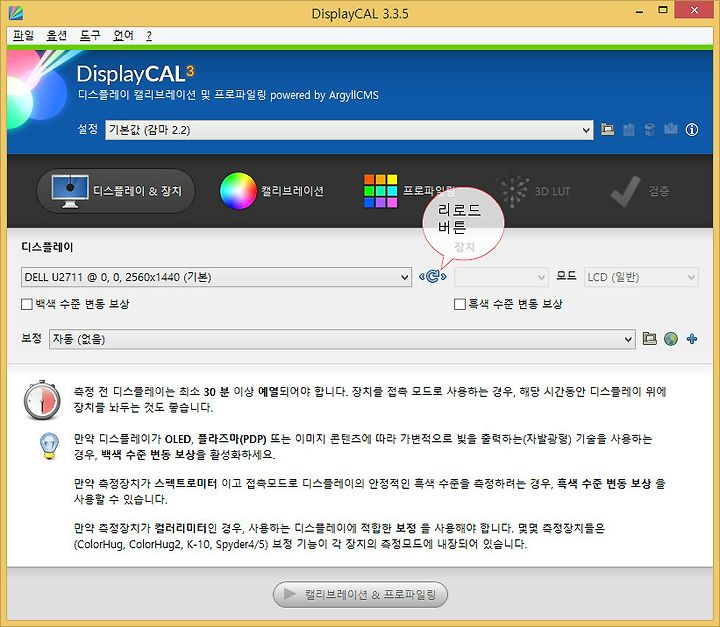Click the DisplayCAL logo text in header
The width and height of the screenshot is (720, 627).
point(135,73)
